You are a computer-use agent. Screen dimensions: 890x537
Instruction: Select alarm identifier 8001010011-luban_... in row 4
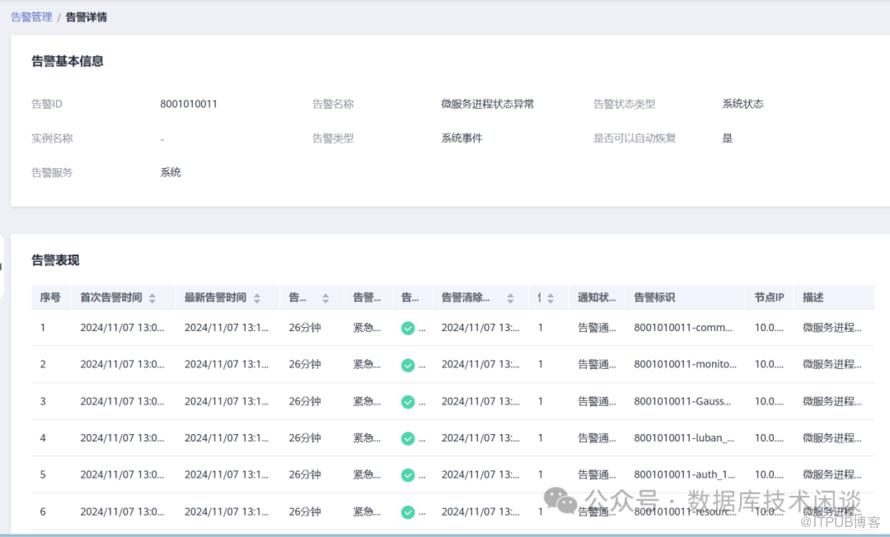pos(684,438)
